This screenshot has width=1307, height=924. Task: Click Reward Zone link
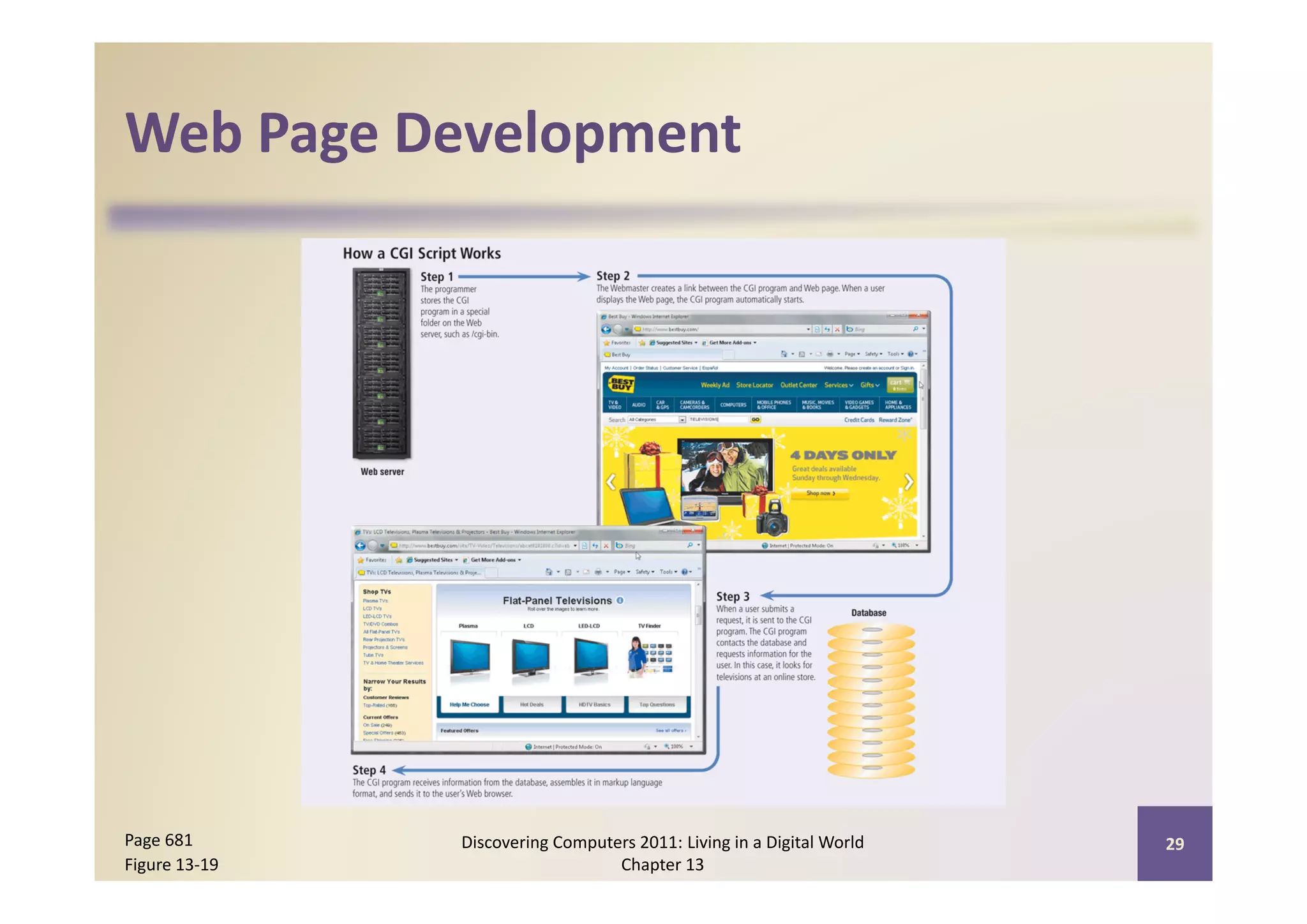[x=895, y=420]
